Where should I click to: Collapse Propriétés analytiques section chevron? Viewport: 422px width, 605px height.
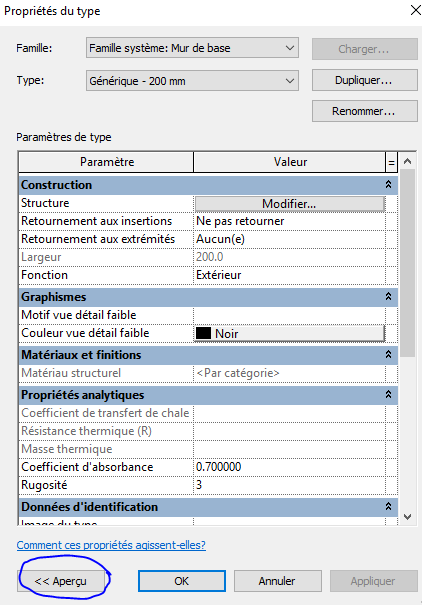pyautogui.click(x=388, y=394)
